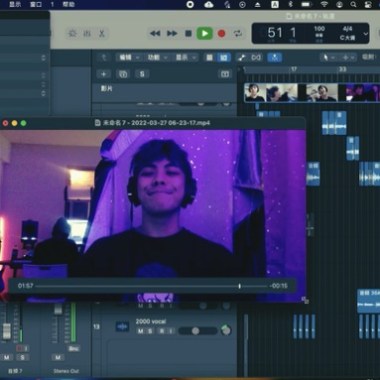Click the movie playback progress bar
The image size is (380, 380).
coord(151,286)
